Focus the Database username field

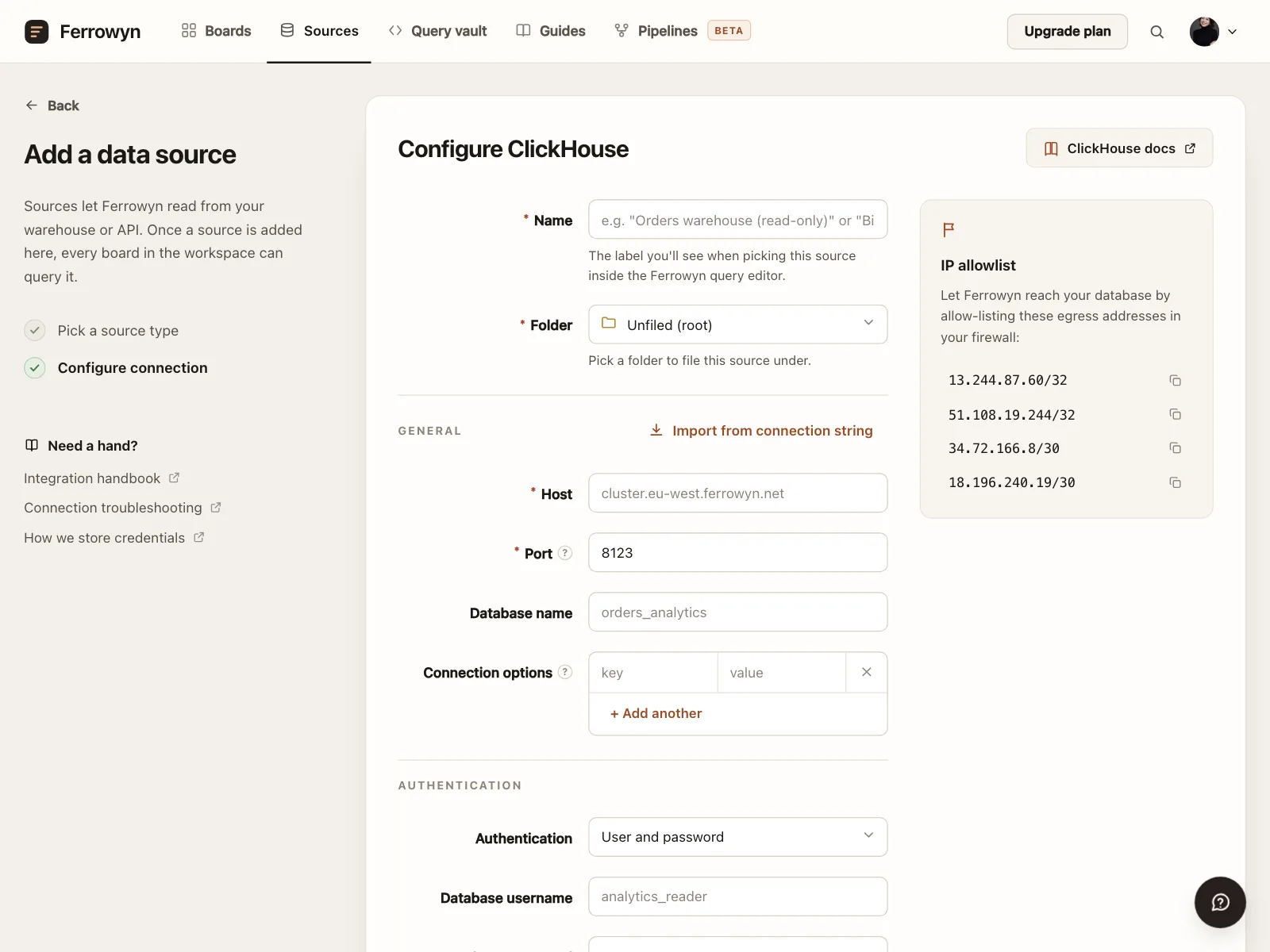738,896
